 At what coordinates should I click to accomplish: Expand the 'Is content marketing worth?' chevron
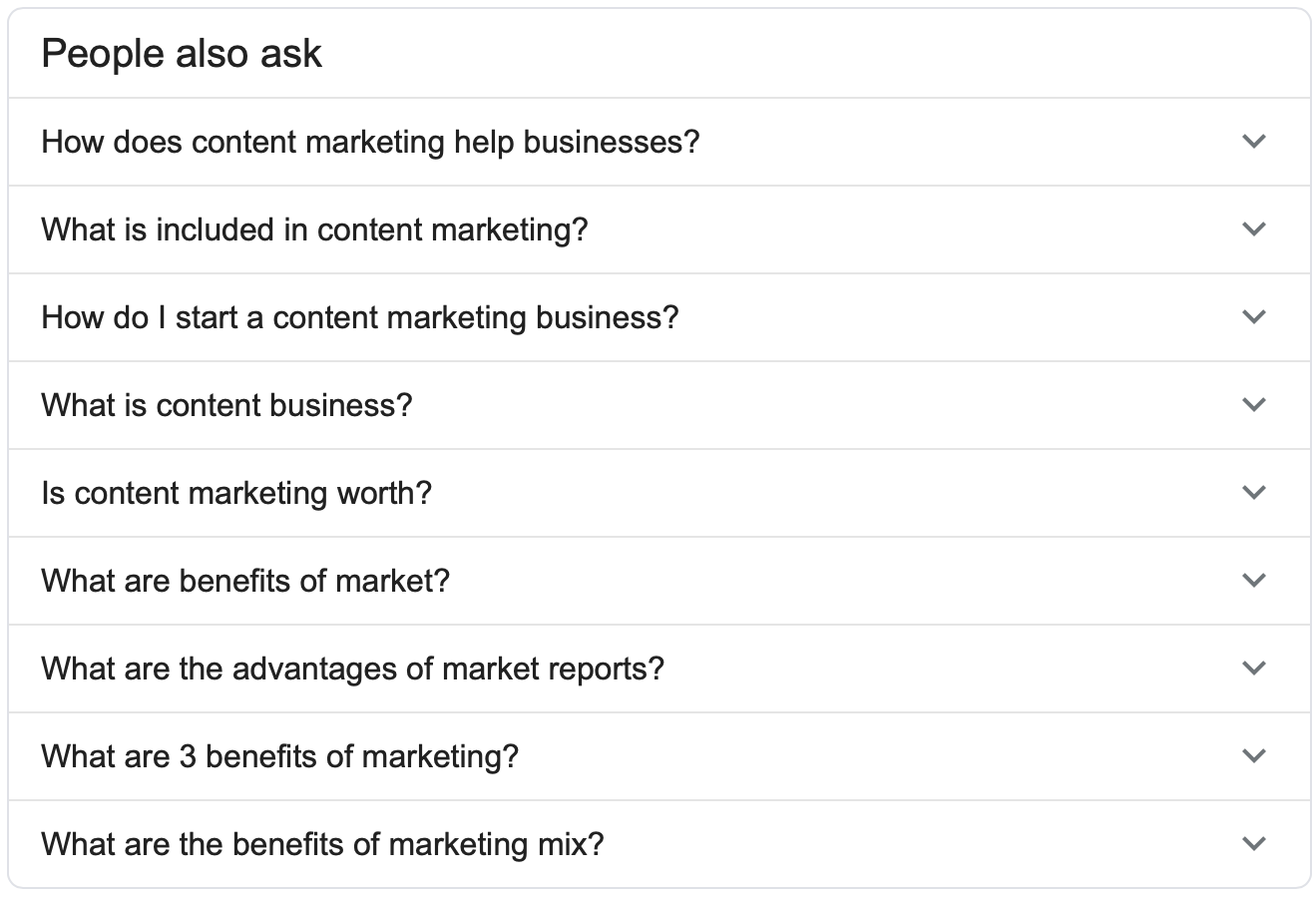[1253, 493]
